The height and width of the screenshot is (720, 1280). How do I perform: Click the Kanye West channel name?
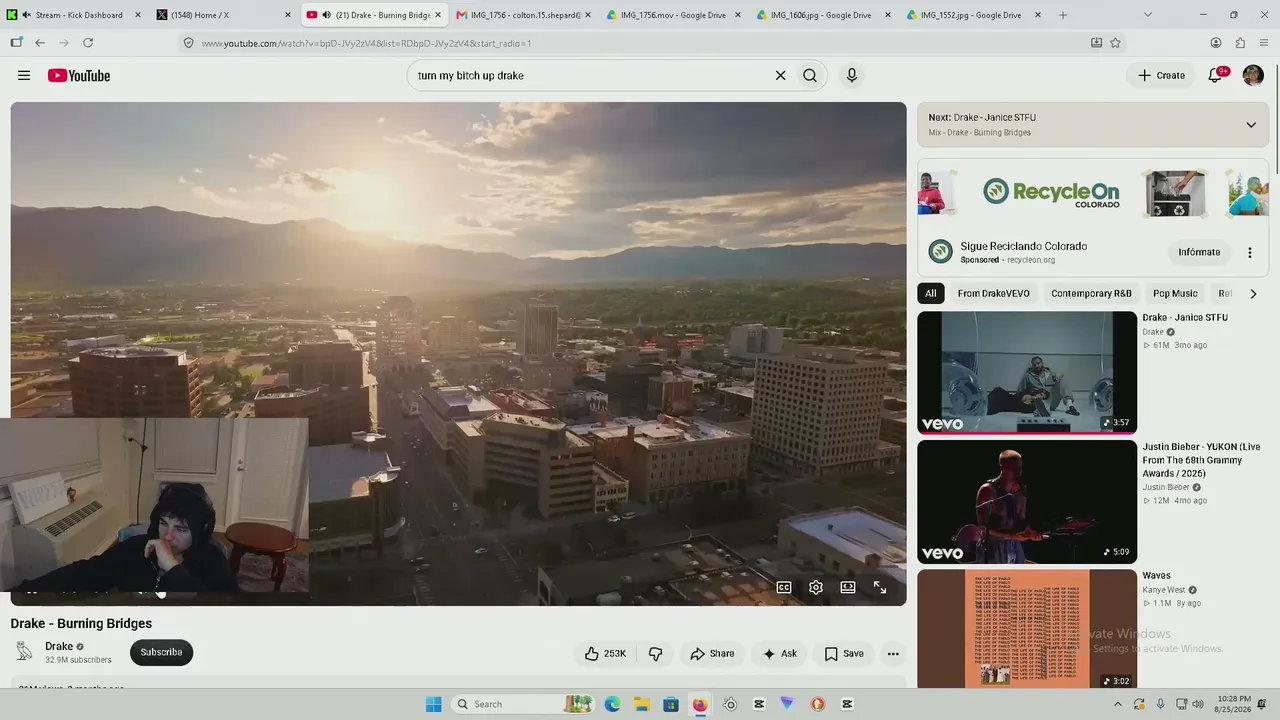1164,590
